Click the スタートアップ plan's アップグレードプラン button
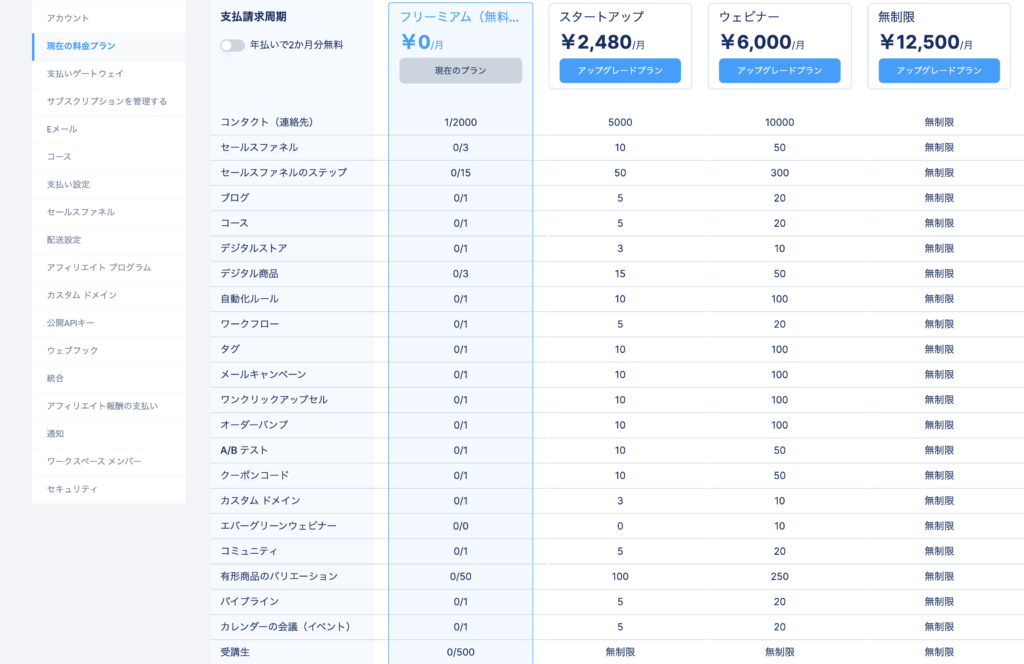The height and width of the screenshot is (664, 1024). click(620, 71)
